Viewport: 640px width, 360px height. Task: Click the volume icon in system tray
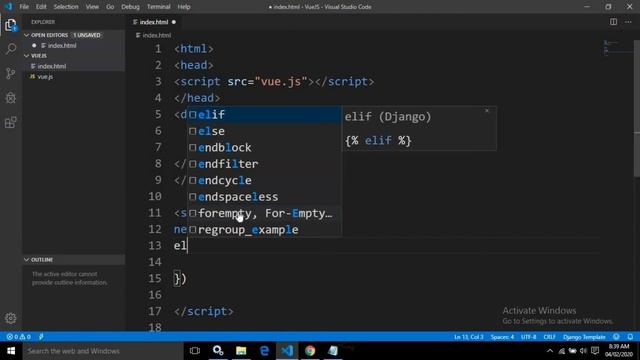pos(583,351)
